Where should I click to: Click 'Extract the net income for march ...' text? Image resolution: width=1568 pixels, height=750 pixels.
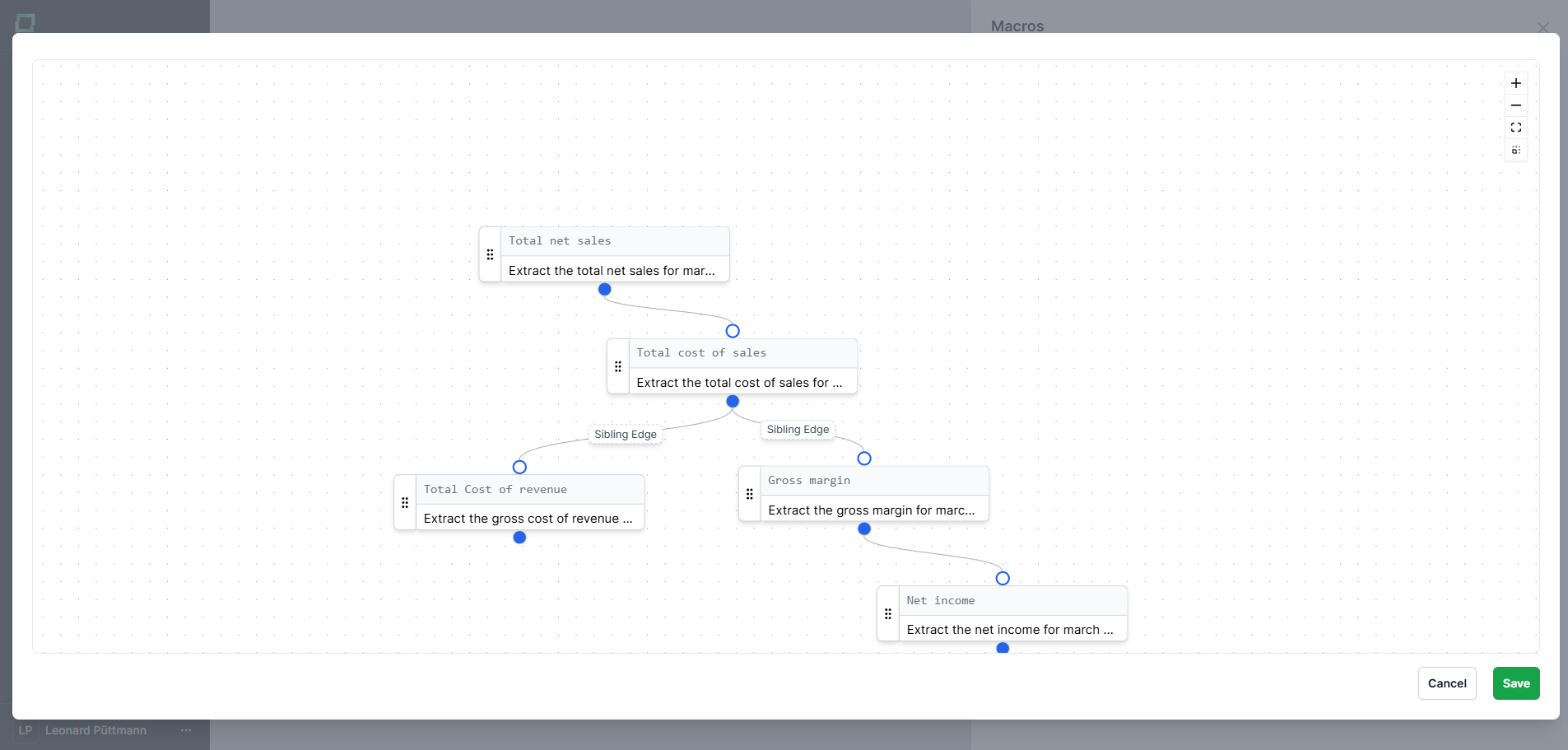pyautogui.click(x=1010, y=629)
